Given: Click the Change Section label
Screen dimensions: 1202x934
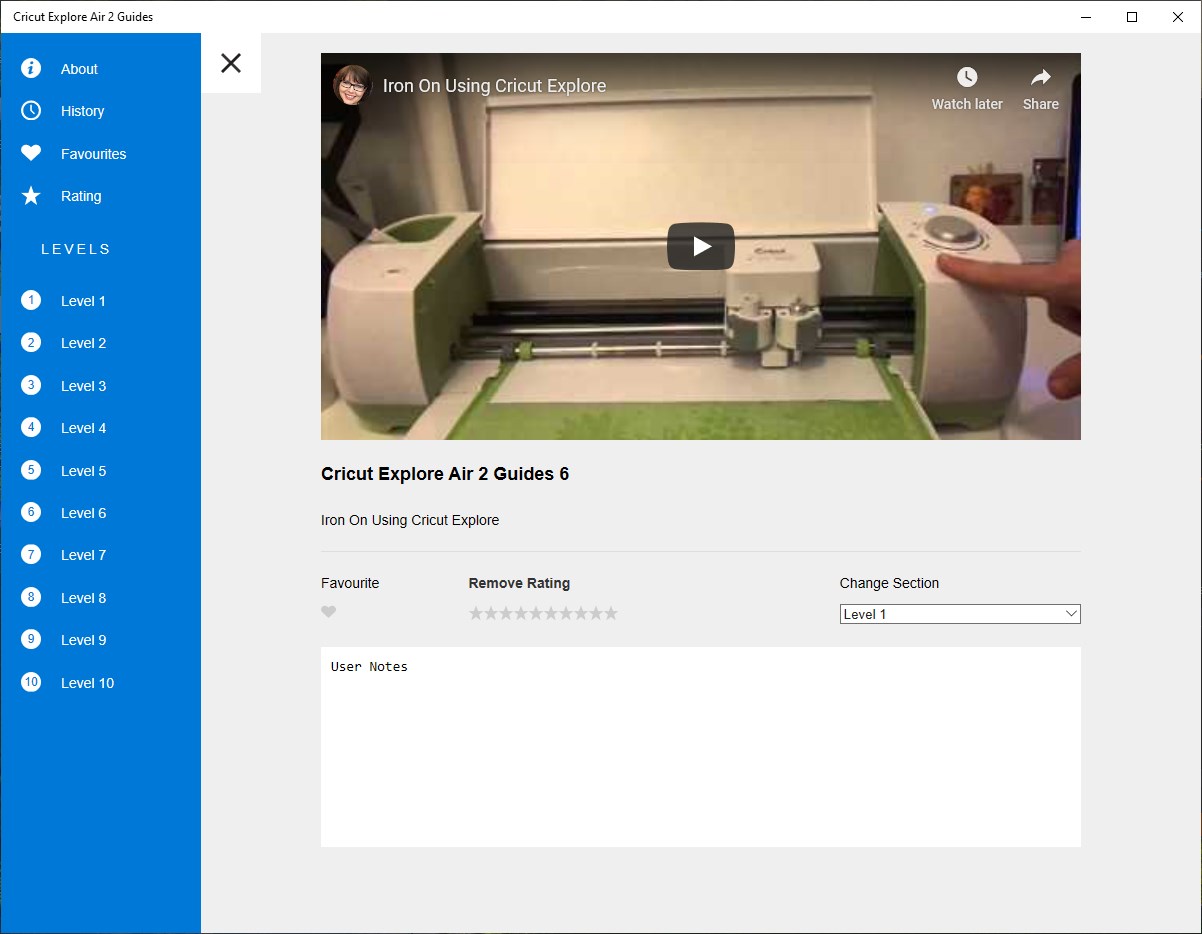Looking at the screenshot, I should pos(889,583).
